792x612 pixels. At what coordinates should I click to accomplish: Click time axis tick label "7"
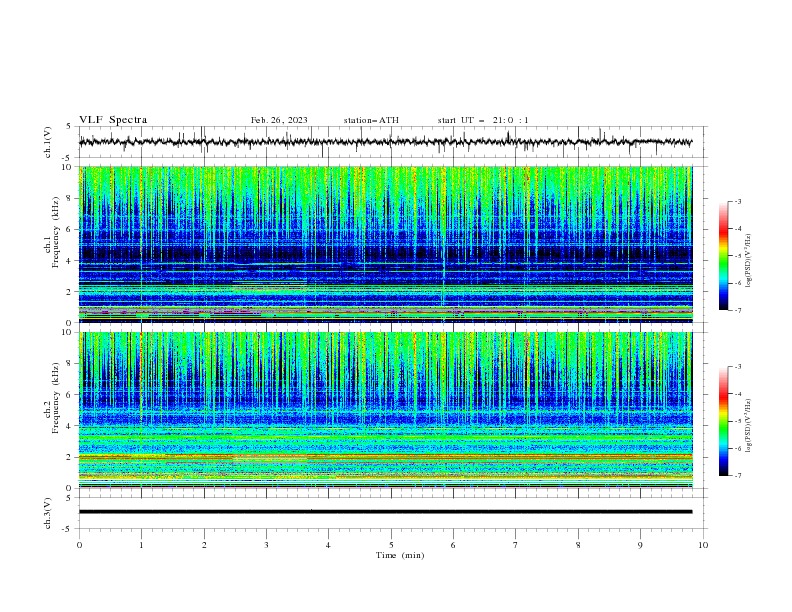tap(516, 545)
